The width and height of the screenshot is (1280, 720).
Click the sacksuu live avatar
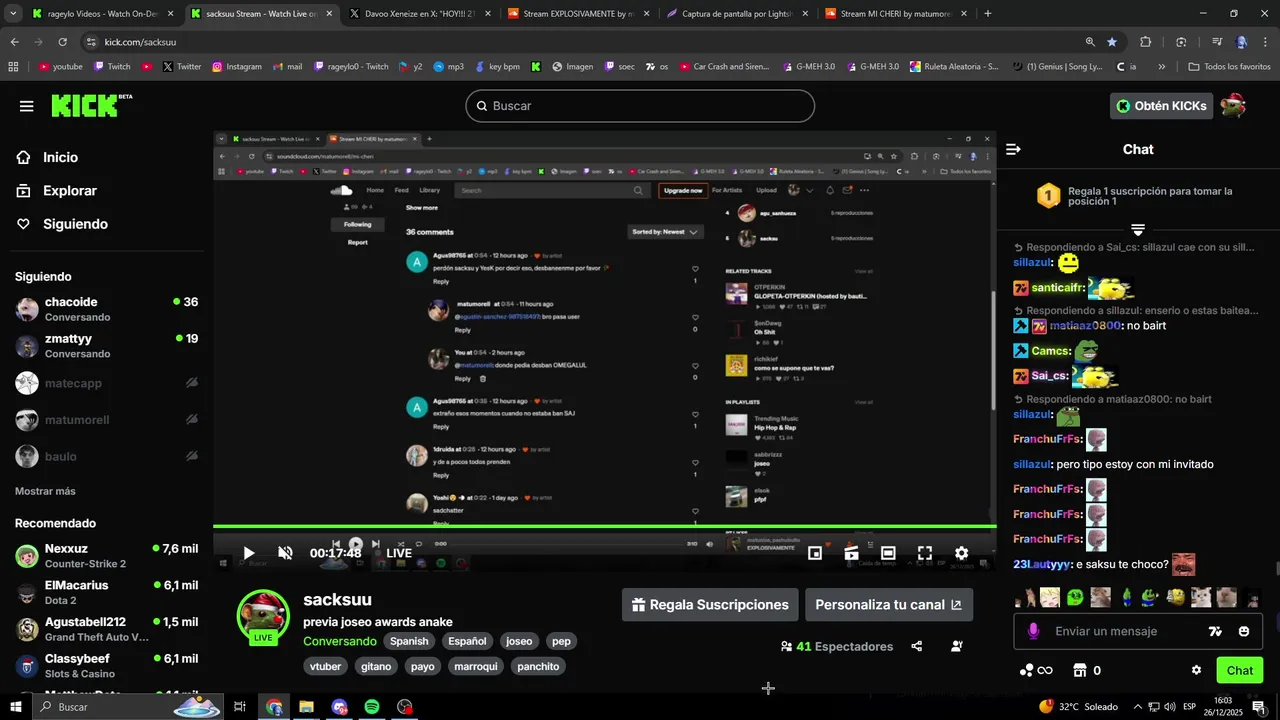point(263,615)
